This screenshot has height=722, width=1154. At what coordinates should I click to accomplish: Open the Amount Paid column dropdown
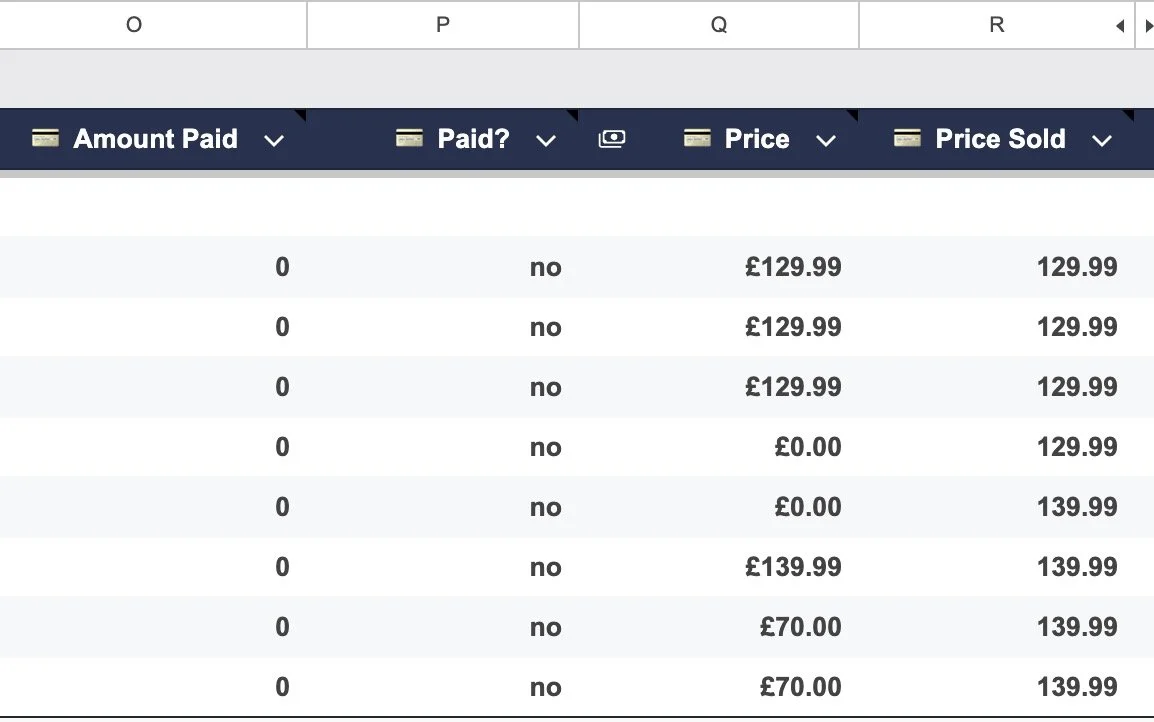(274, 140)
